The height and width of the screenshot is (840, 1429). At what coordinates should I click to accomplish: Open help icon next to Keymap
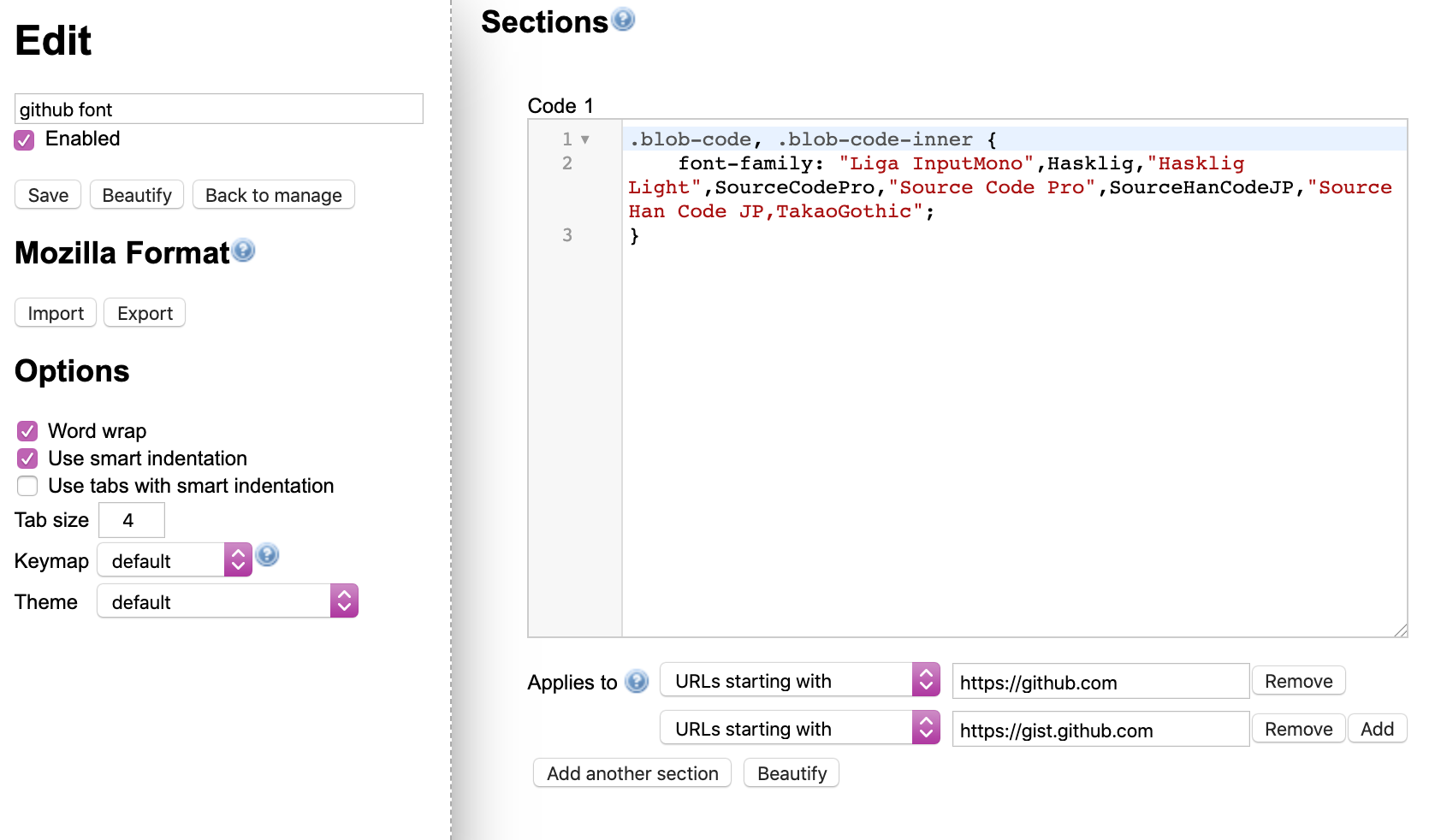coord(267,555)
